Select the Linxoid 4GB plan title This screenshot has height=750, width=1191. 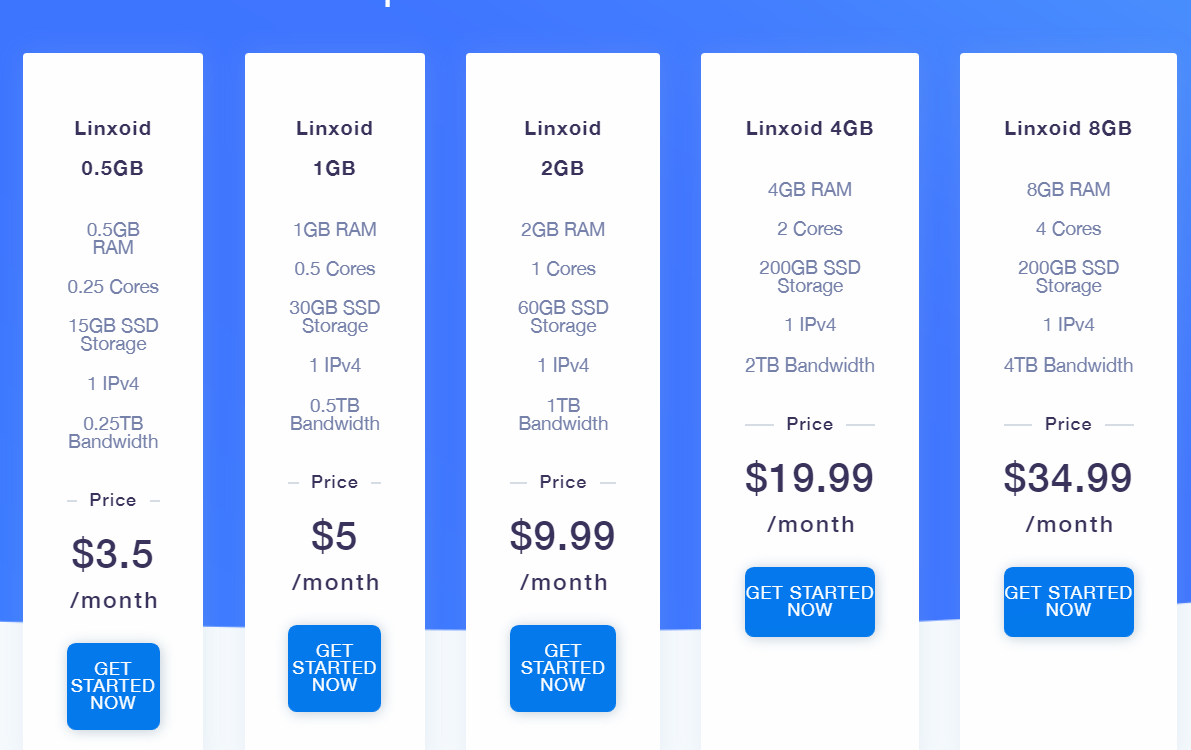(x=809, y=128)
